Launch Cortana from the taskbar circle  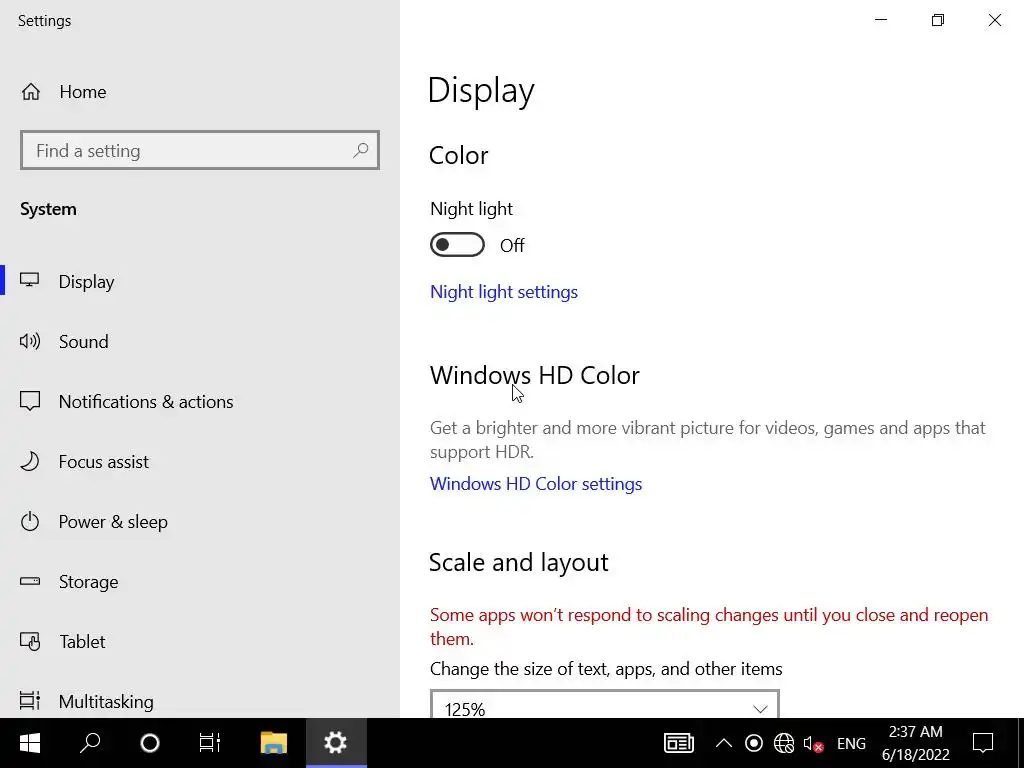[150, 743]
